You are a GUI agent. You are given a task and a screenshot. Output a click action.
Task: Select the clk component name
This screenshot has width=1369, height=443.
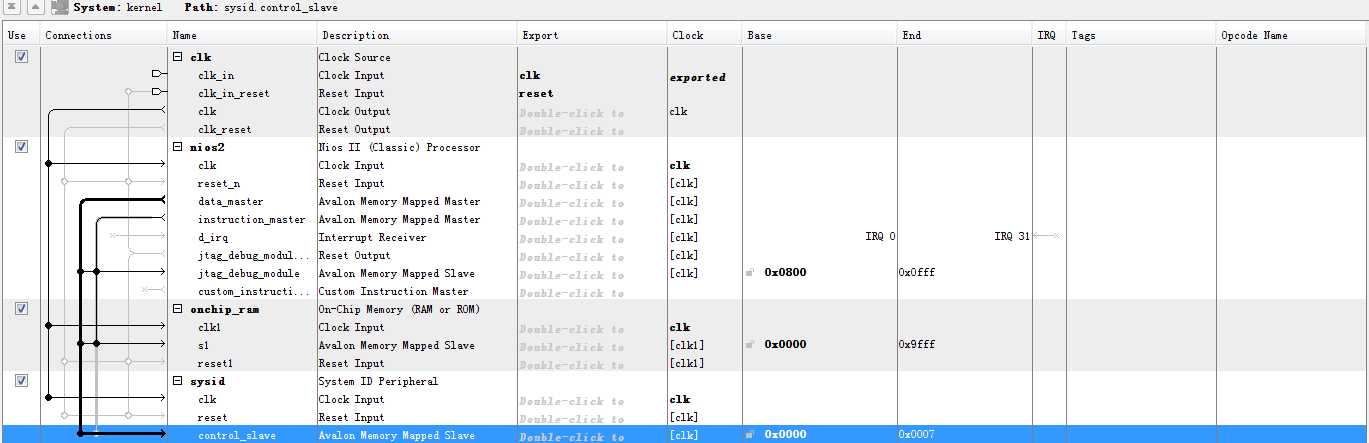click(x=200, y=57)
